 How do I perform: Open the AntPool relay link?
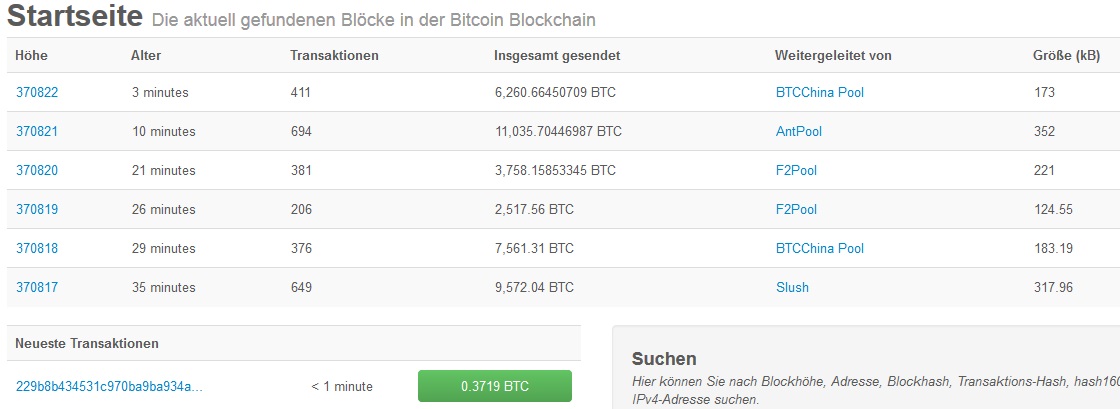(798, 131)
